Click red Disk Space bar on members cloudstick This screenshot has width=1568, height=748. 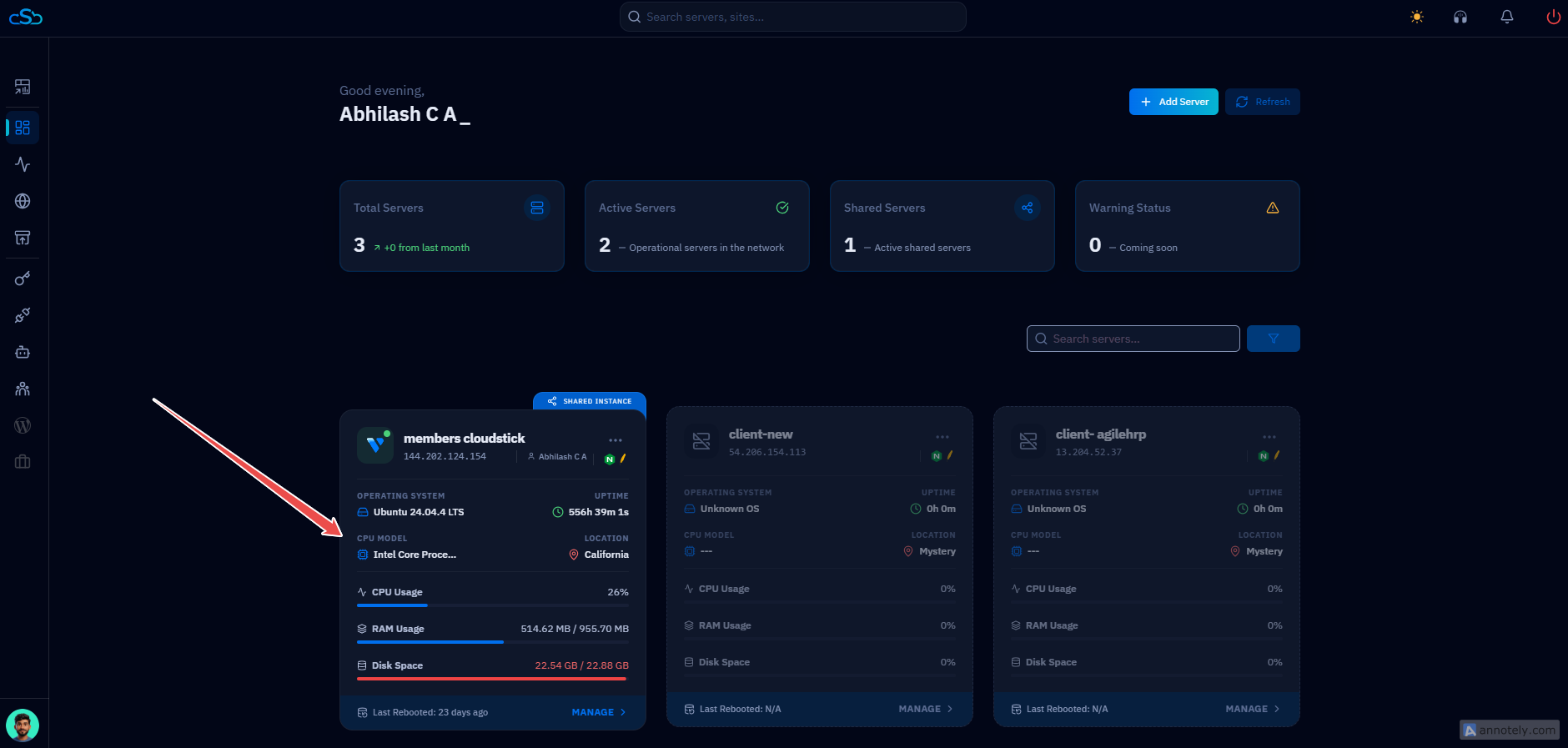[x=493, y=678]
